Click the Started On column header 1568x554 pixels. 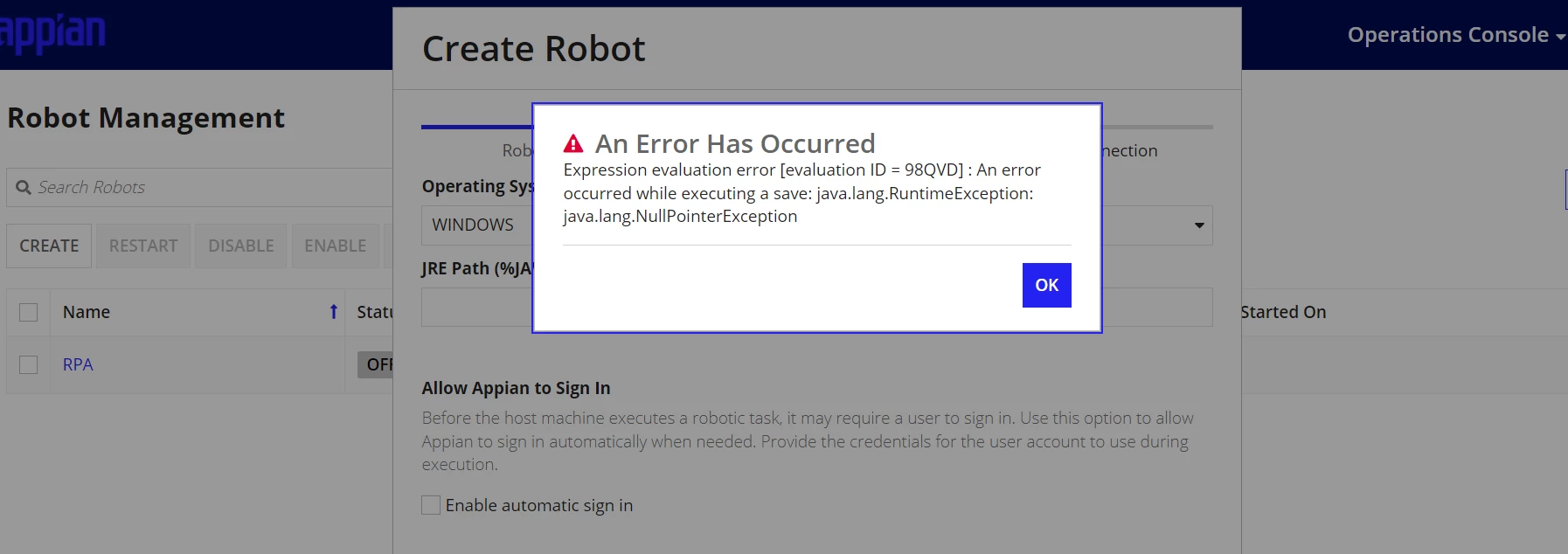click(x=1283, y=312)
